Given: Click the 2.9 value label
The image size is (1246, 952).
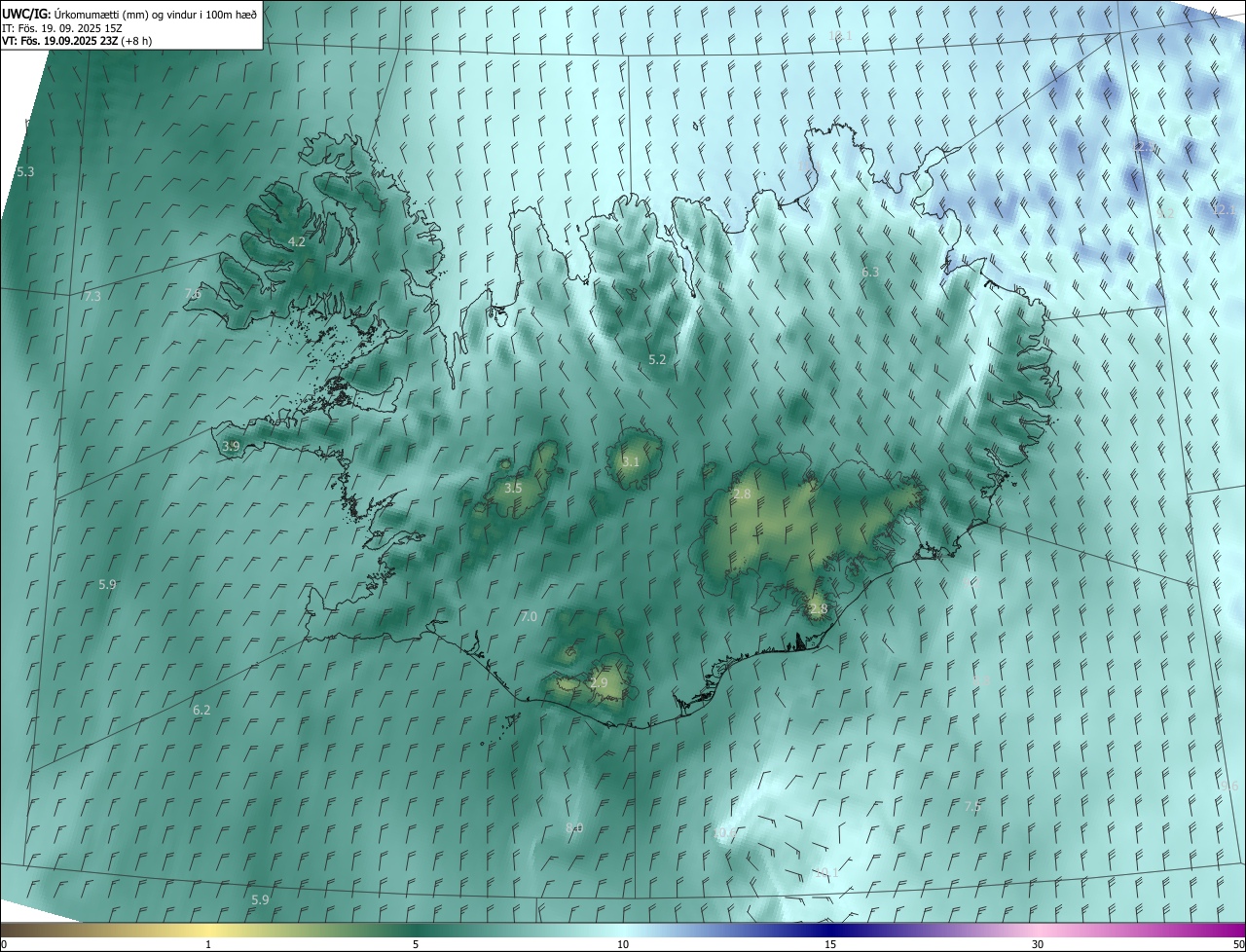Looking at the screenshot, I should [x=599, y=682].
